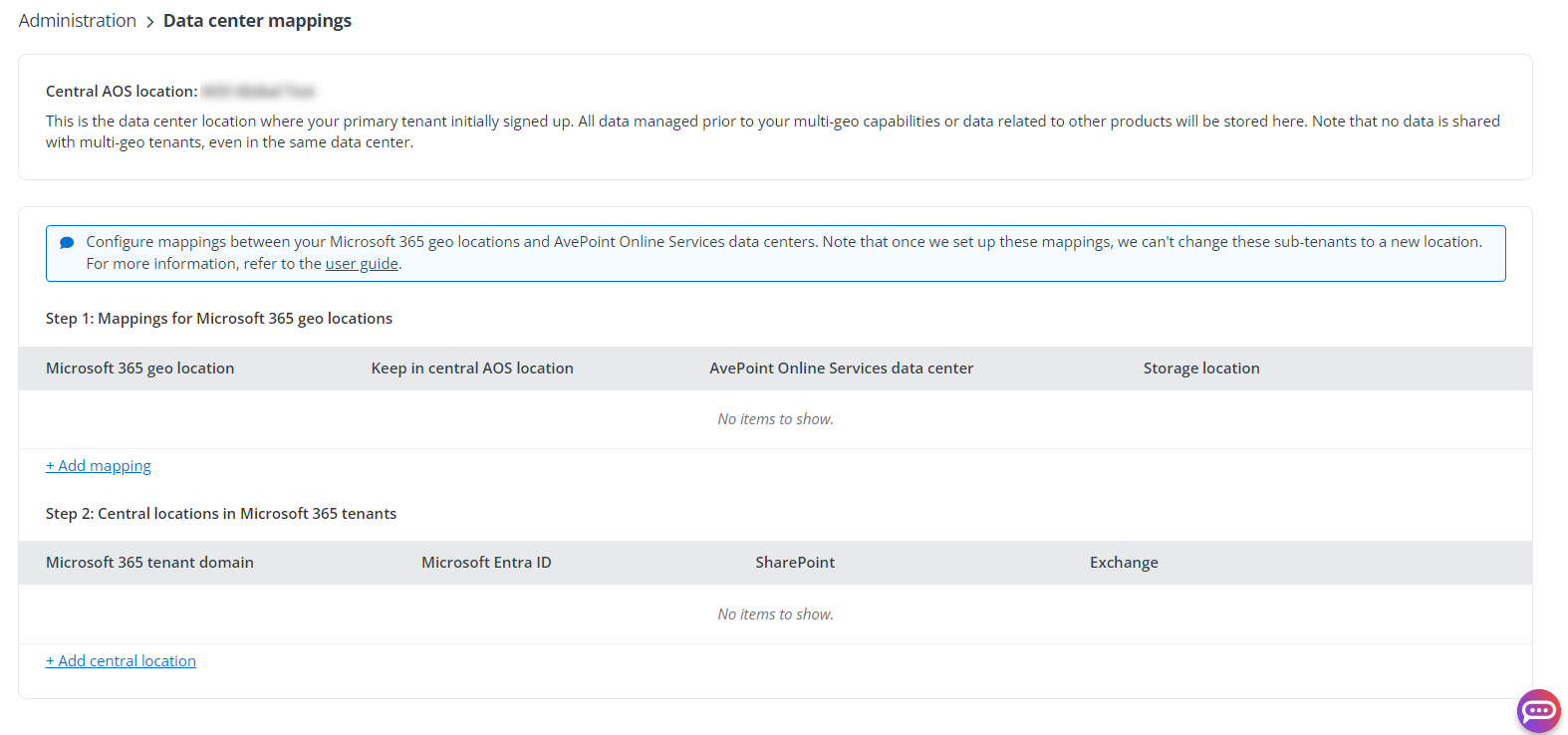Select the Keep in central AOS location header

(x=472, y=368)
